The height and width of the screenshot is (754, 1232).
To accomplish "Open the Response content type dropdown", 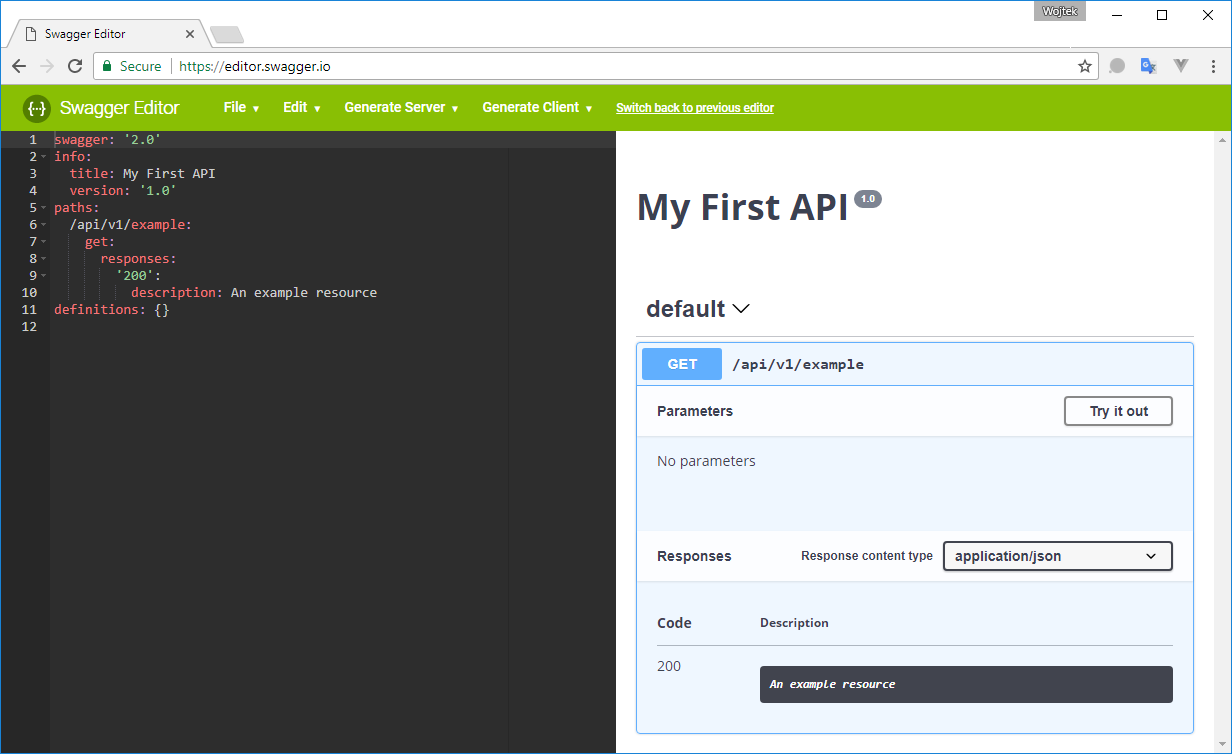I will point(1057,556).
